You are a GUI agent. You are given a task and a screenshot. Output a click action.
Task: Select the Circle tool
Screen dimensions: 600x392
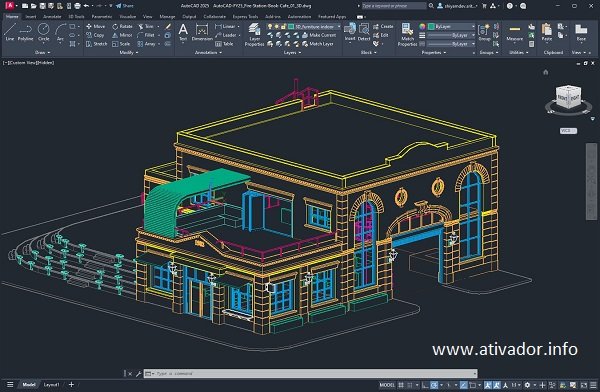pos(43,32)
